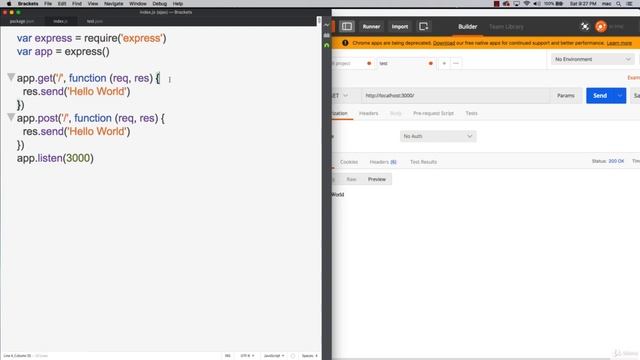The width and height of the screenshot is (640, 360).
Task: Open the Find menu
Action: [x=77, y=4]
